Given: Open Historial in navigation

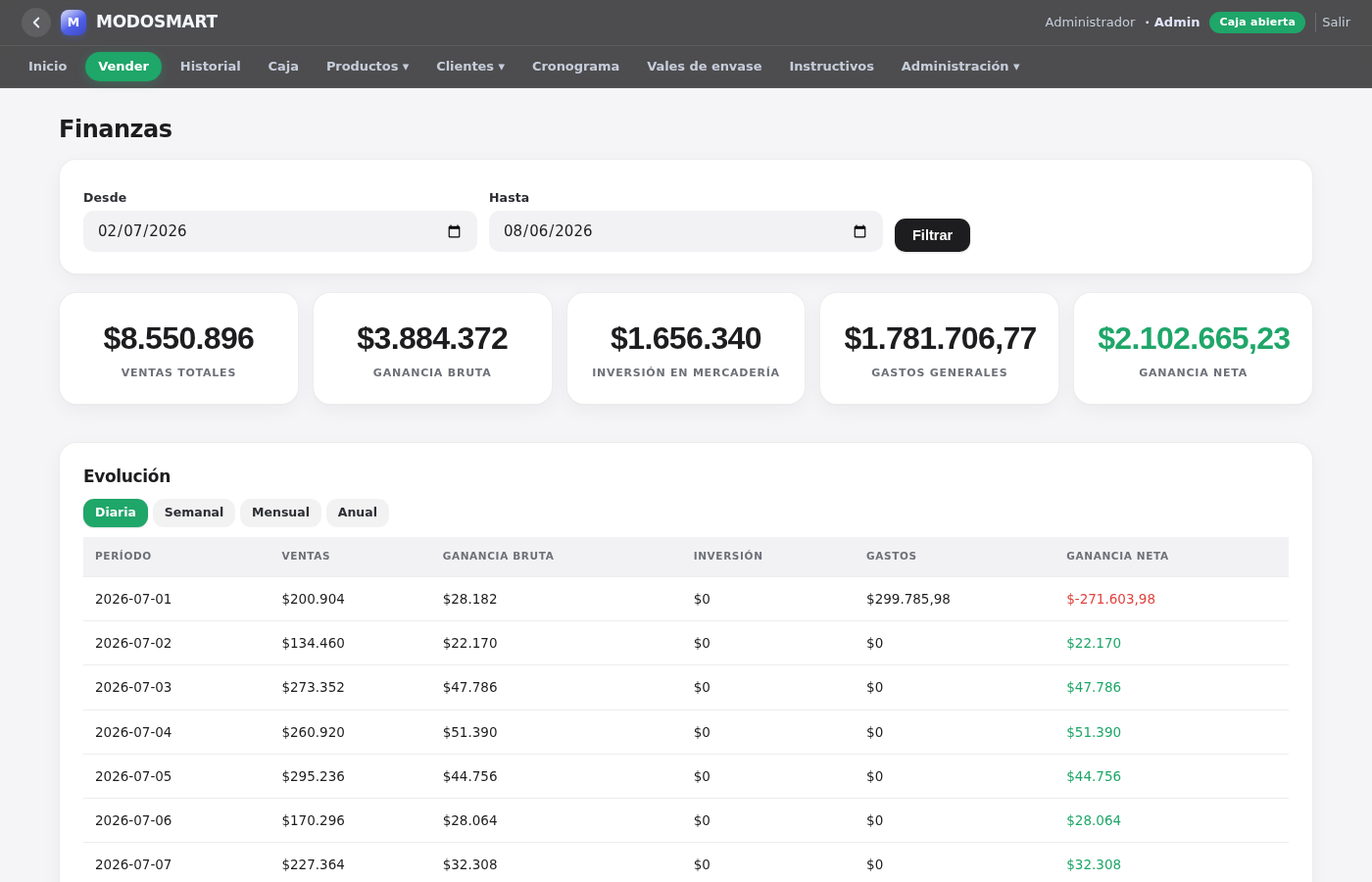Looking at the screenshot, I should click(211, 67).
